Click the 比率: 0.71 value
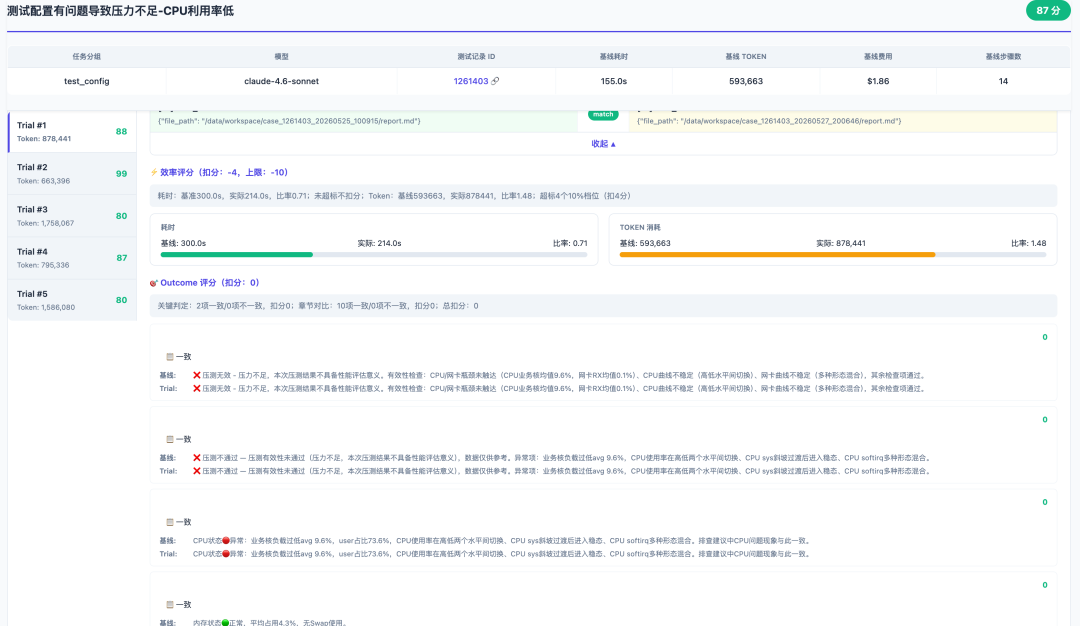The width and height of the screenshot is (1080, 626). (x=570, y=243)
